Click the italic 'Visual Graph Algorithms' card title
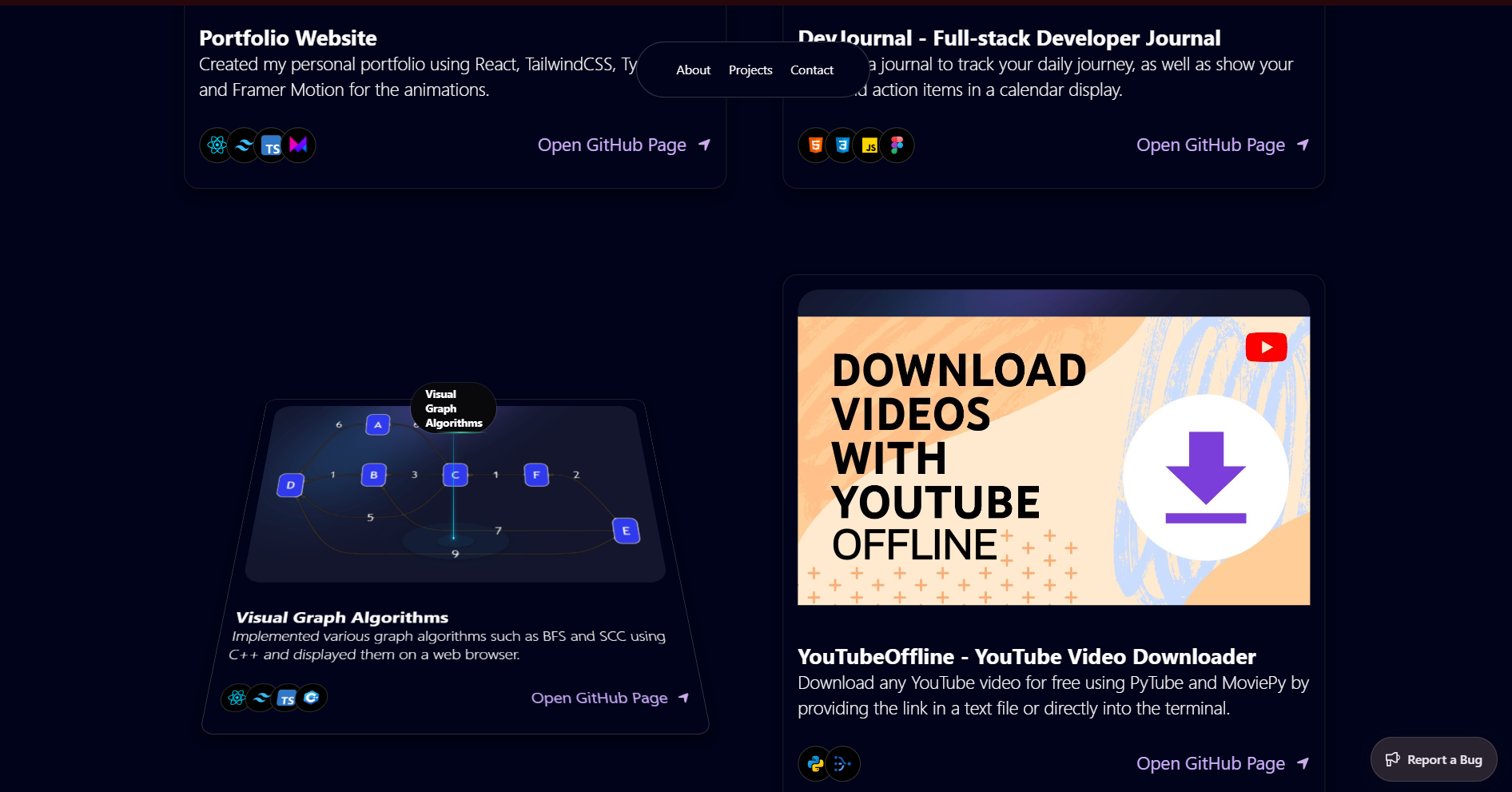Screen dimensions: 1512x792 point(342,618)
